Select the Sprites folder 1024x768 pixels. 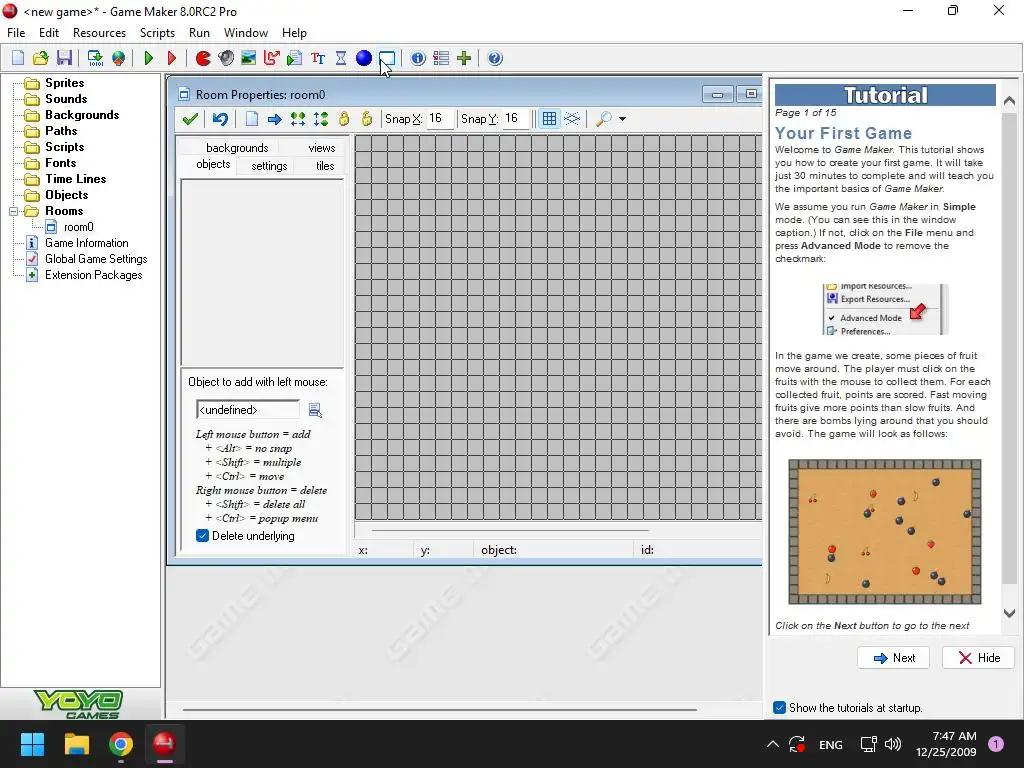[x=65, y=83]
